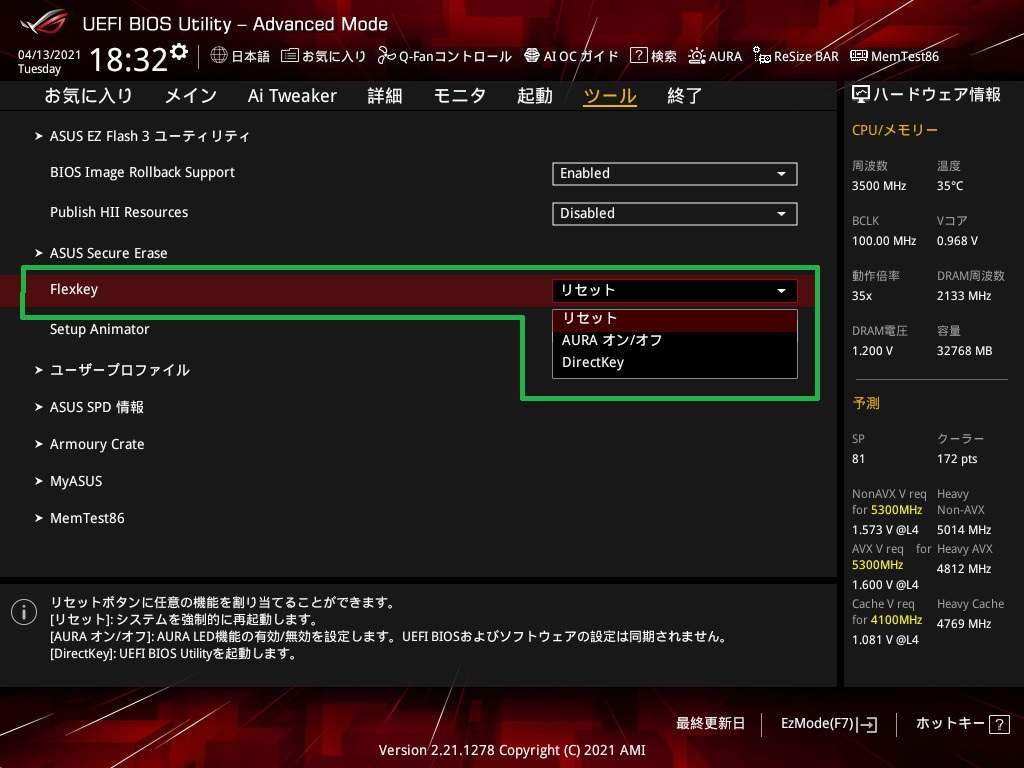
Task: Click the hardware monitor icon
Action: [861, 95]
